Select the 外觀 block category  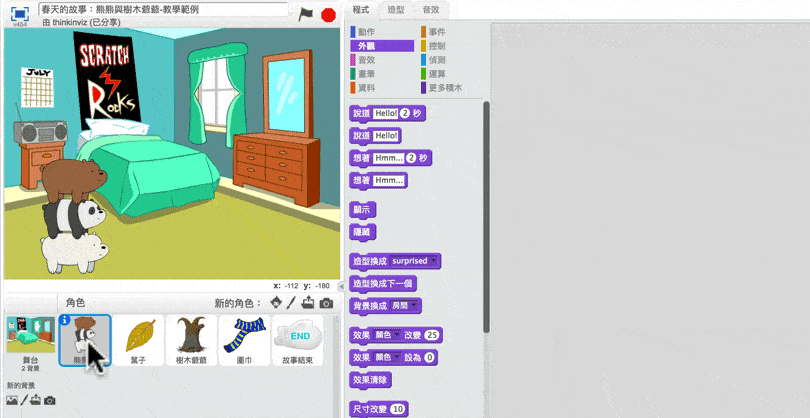tap(381, 46)
